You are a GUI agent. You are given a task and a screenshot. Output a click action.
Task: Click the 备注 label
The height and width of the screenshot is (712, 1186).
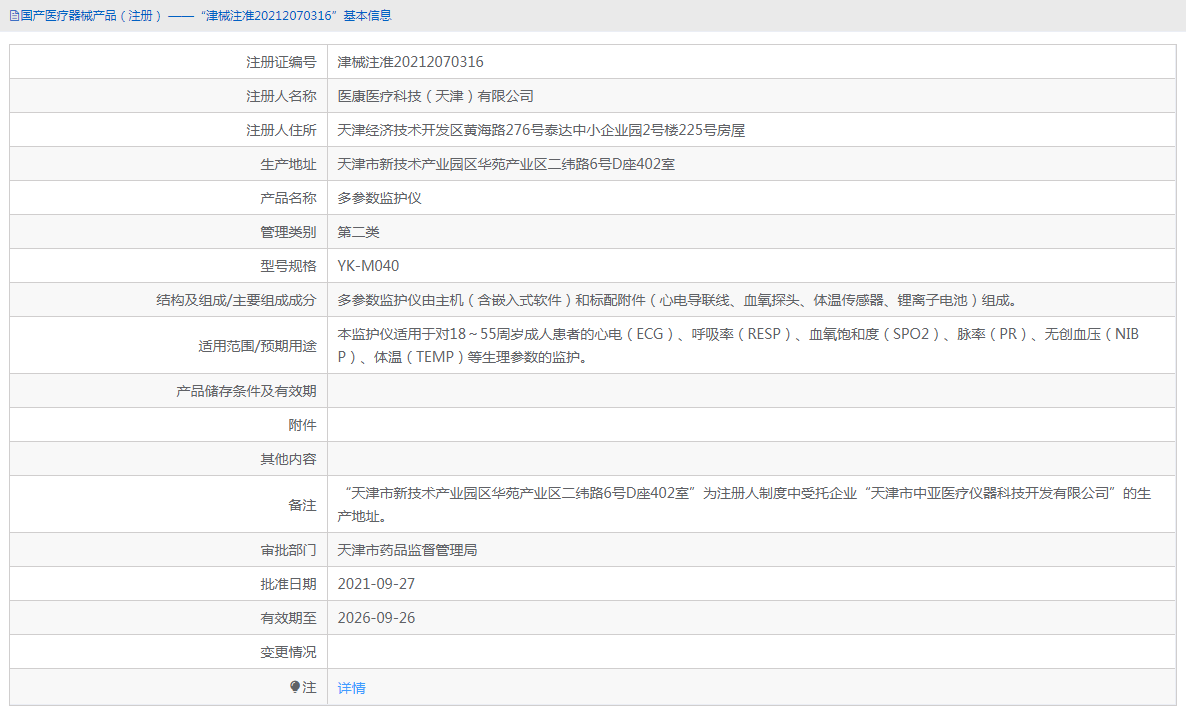303,505
